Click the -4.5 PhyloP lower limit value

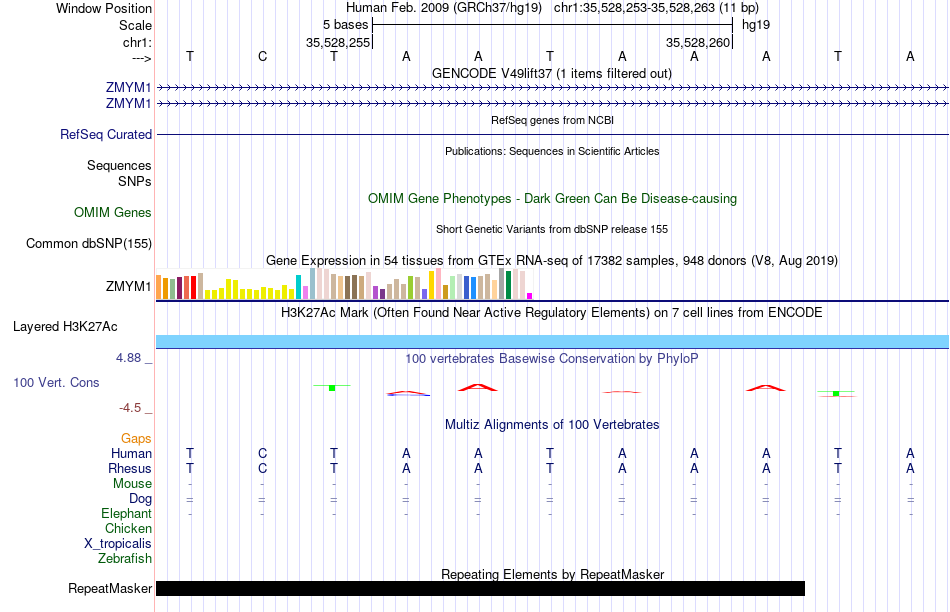coord(130,408)
